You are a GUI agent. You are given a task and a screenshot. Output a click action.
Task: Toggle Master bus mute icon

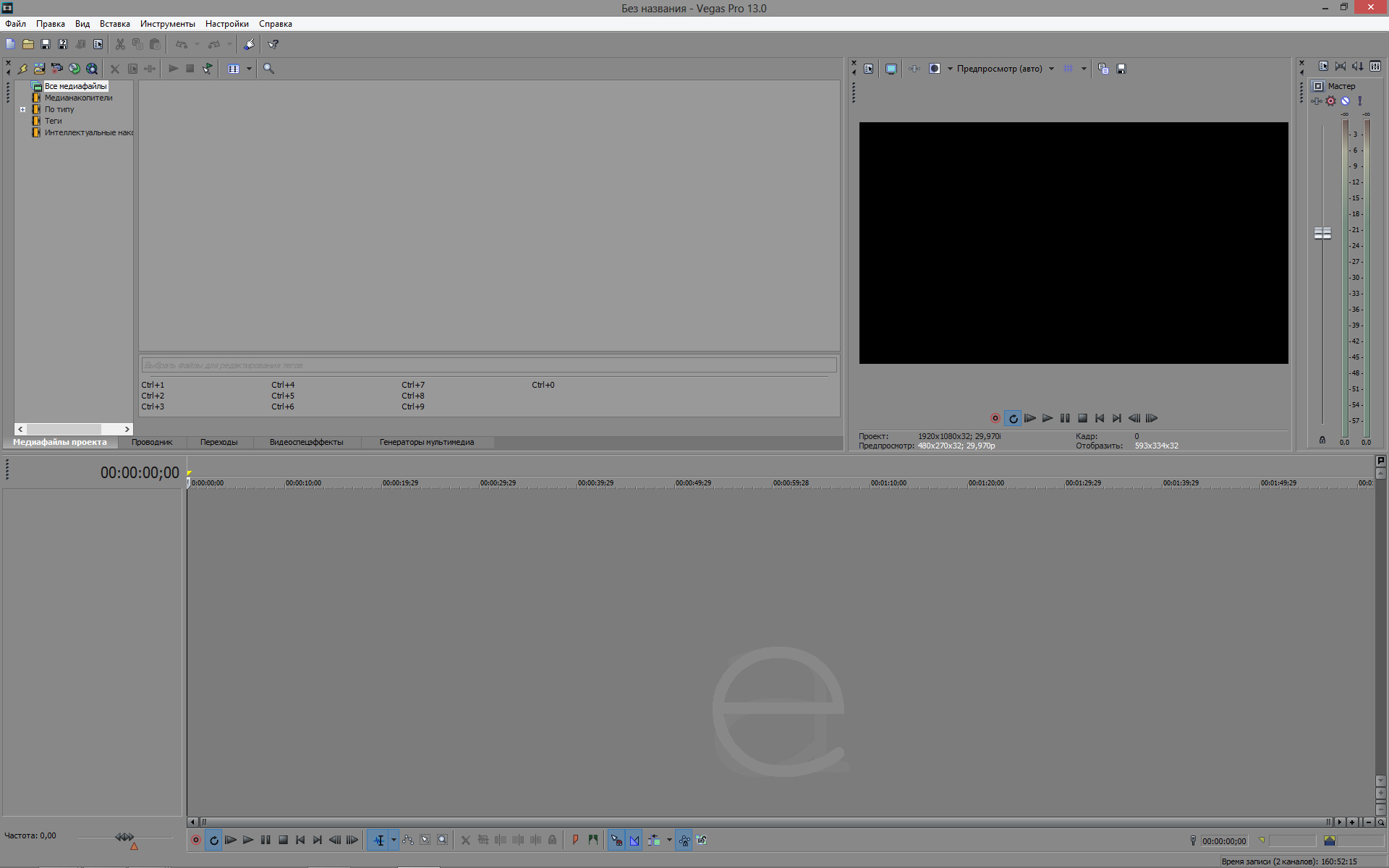[x=1346, y=101]
